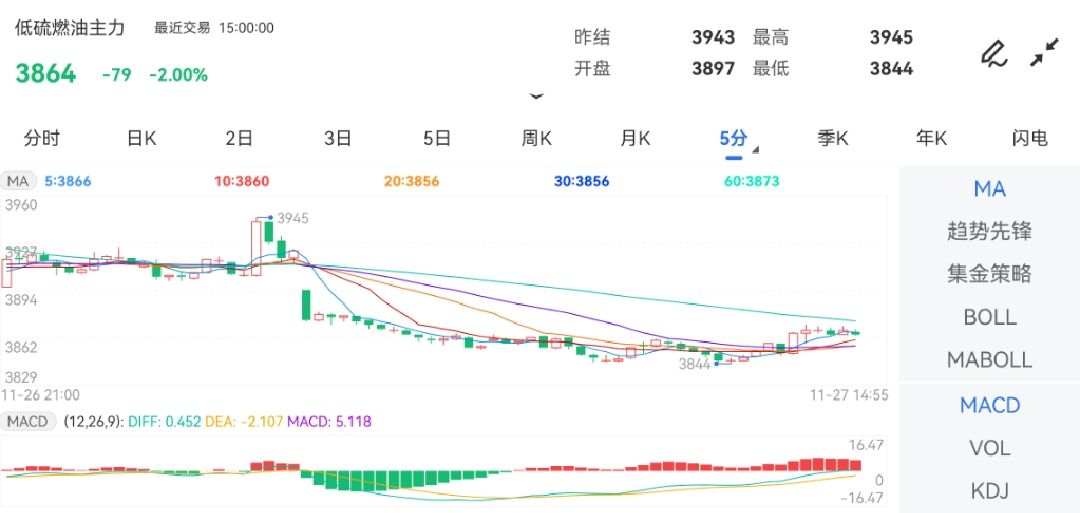Click the 60:3873 MA value

click(x=752, y=182)
